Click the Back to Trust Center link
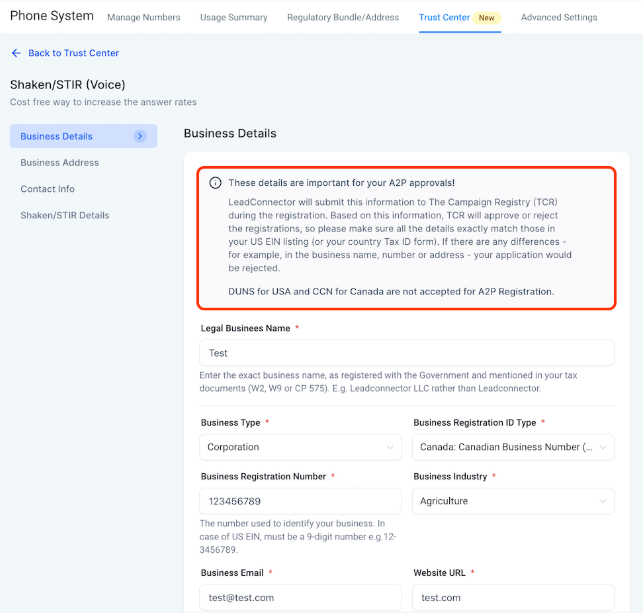The width and height of the screenshot is (643, 613). point(73,53)
